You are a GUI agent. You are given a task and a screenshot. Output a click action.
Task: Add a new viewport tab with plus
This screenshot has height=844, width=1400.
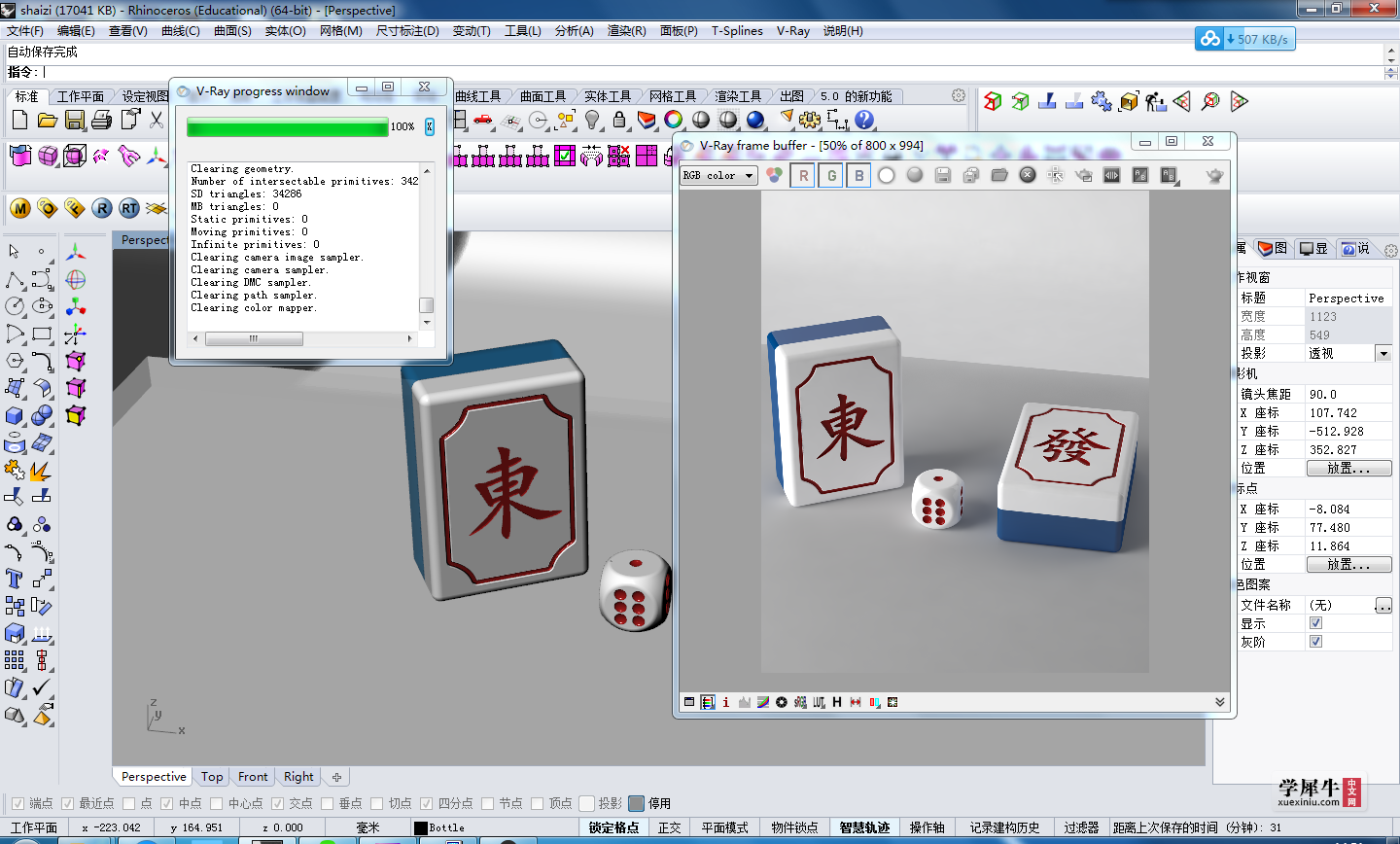click(336, 777)
